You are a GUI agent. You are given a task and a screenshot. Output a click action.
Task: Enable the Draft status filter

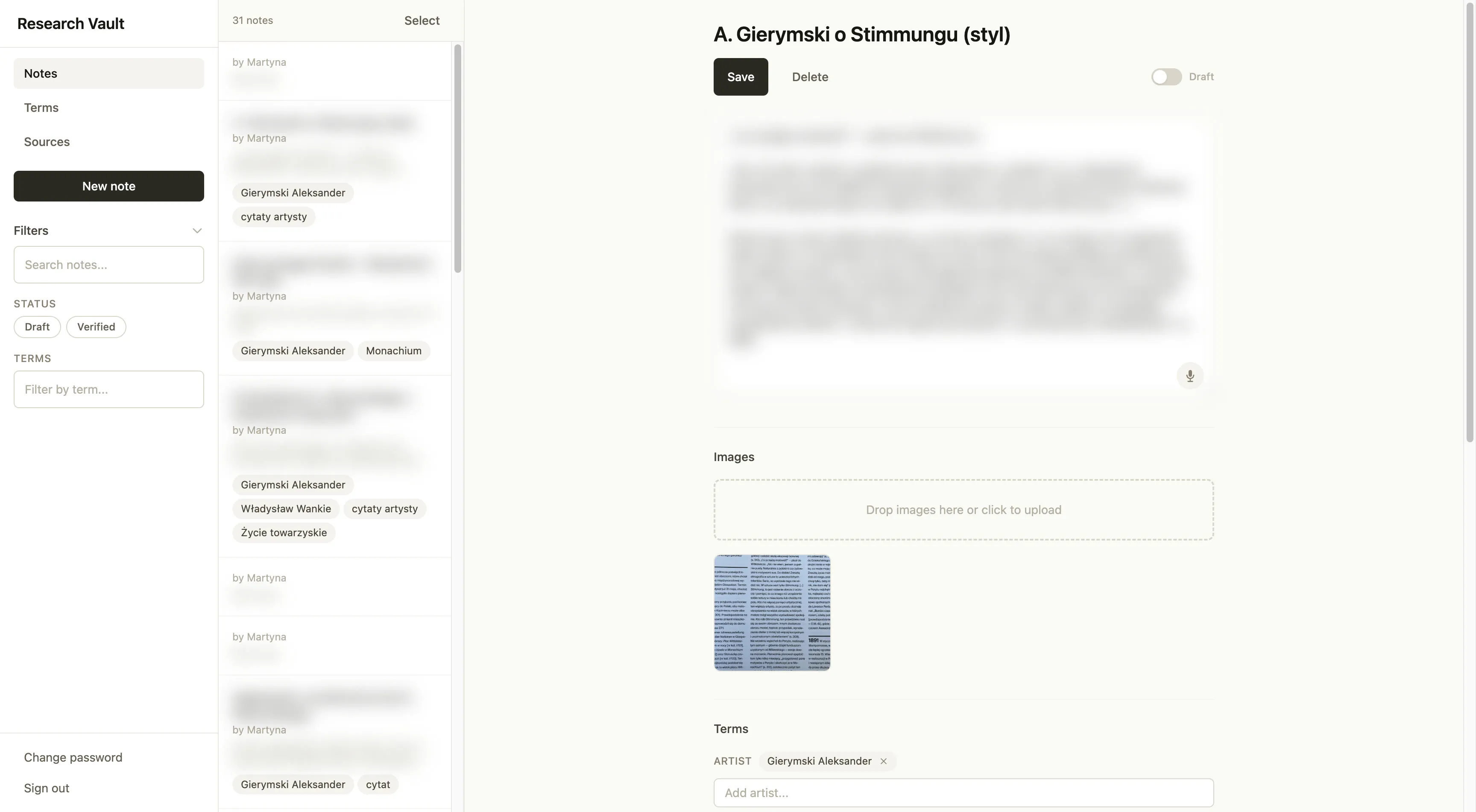click(37, 327)
